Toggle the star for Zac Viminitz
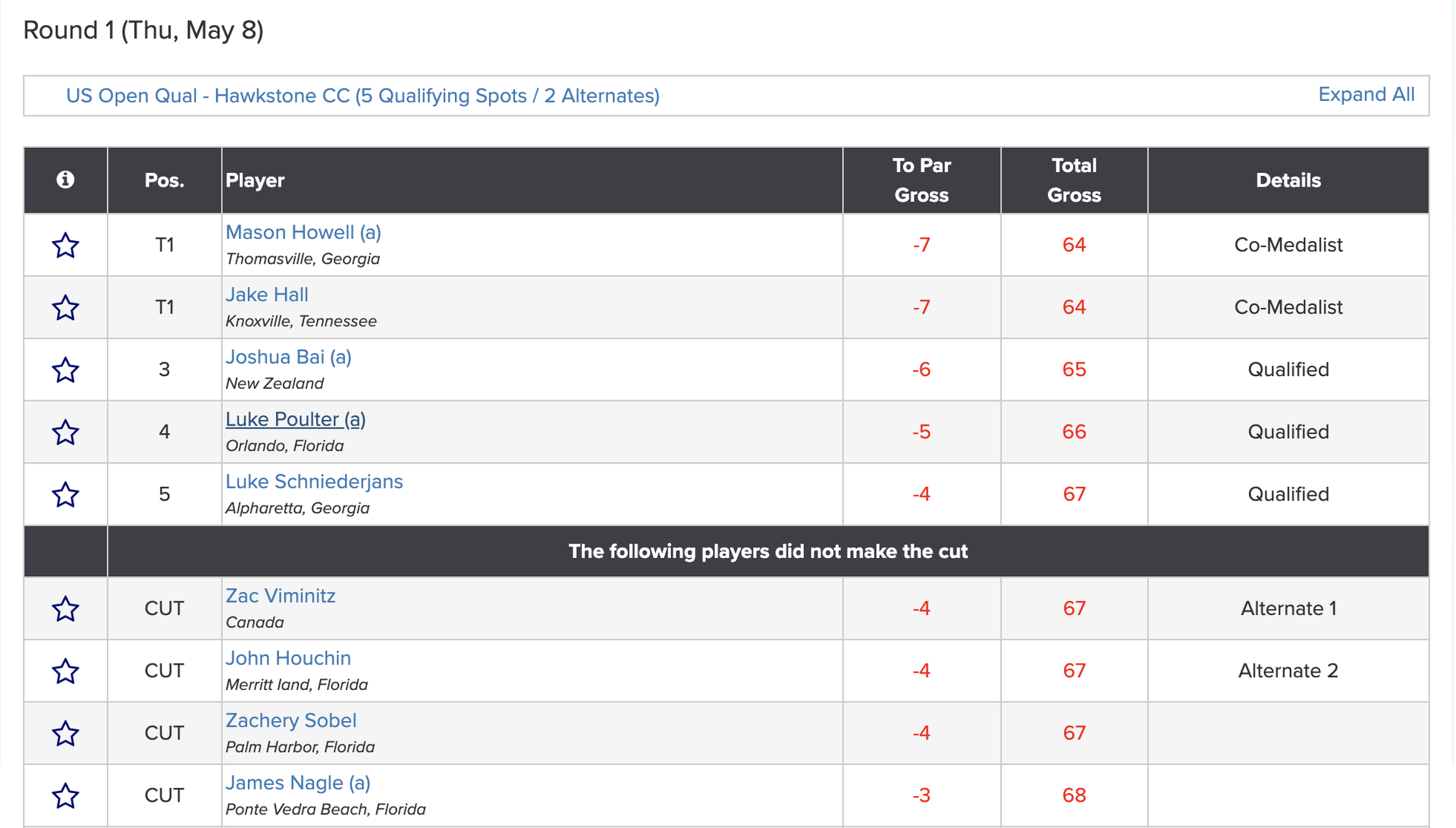The image size is (1456, 828). [x=65, y=609]
